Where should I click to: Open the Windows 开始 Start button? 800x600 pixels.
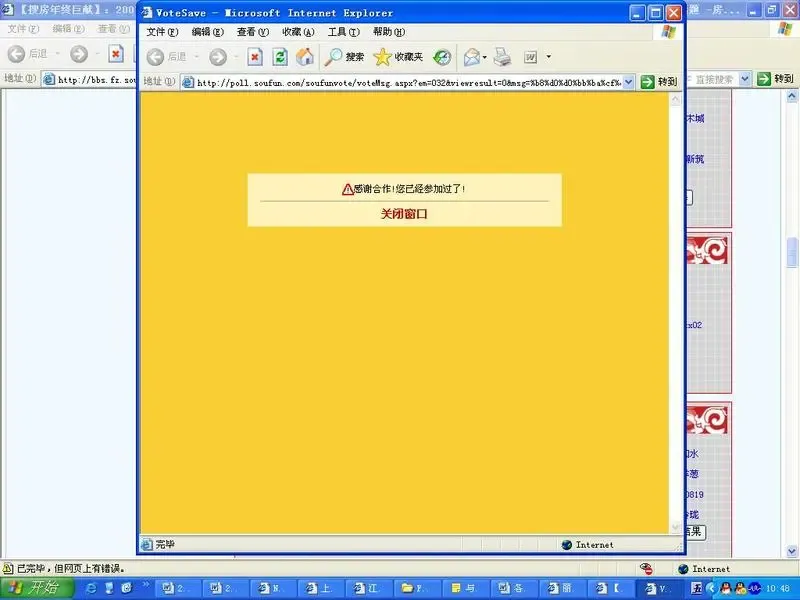point(37,588)
